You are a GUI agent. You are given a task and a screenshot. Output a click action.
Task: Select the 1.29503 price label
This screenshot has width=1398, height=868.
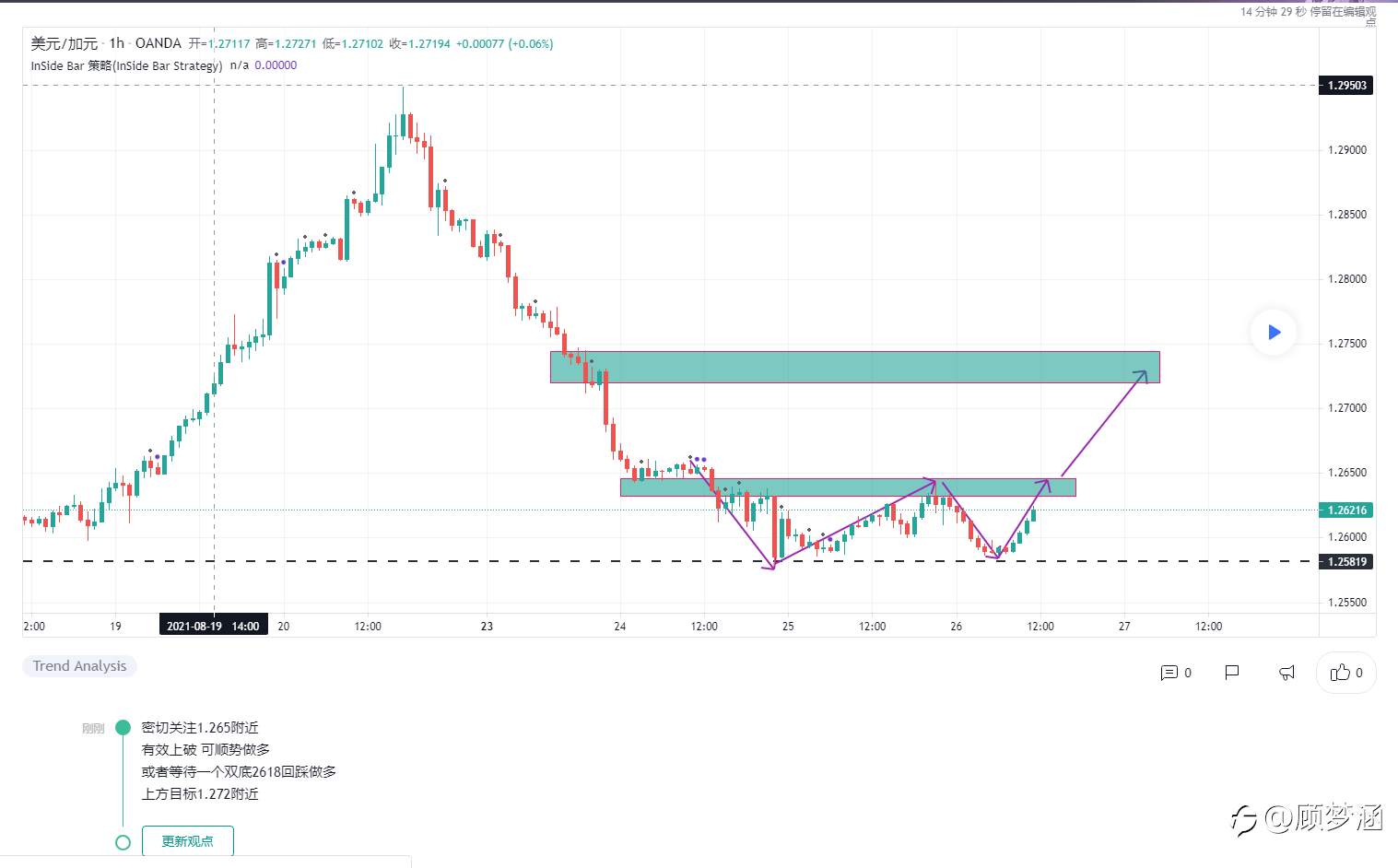point(1346,86)
